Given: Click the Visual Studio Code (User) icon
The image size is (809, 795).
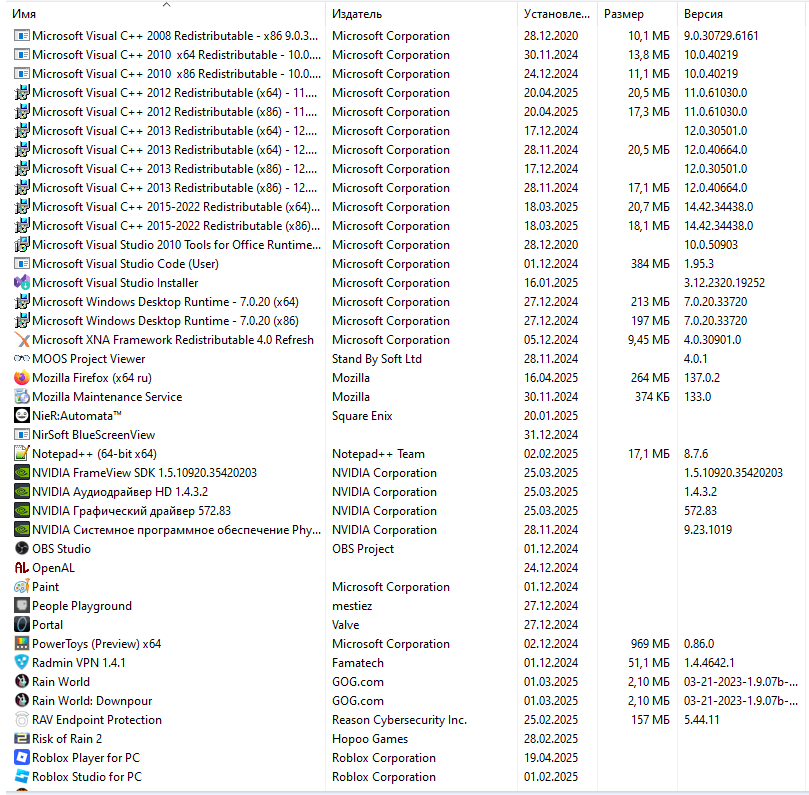Looking at the screenshot, I should (22, 264).
